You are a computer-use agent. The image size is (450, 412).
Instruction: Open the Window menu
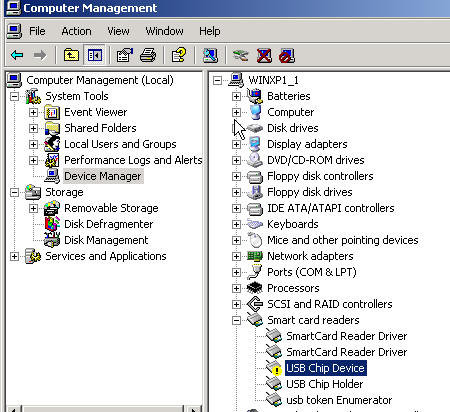(x=164, y=31)
